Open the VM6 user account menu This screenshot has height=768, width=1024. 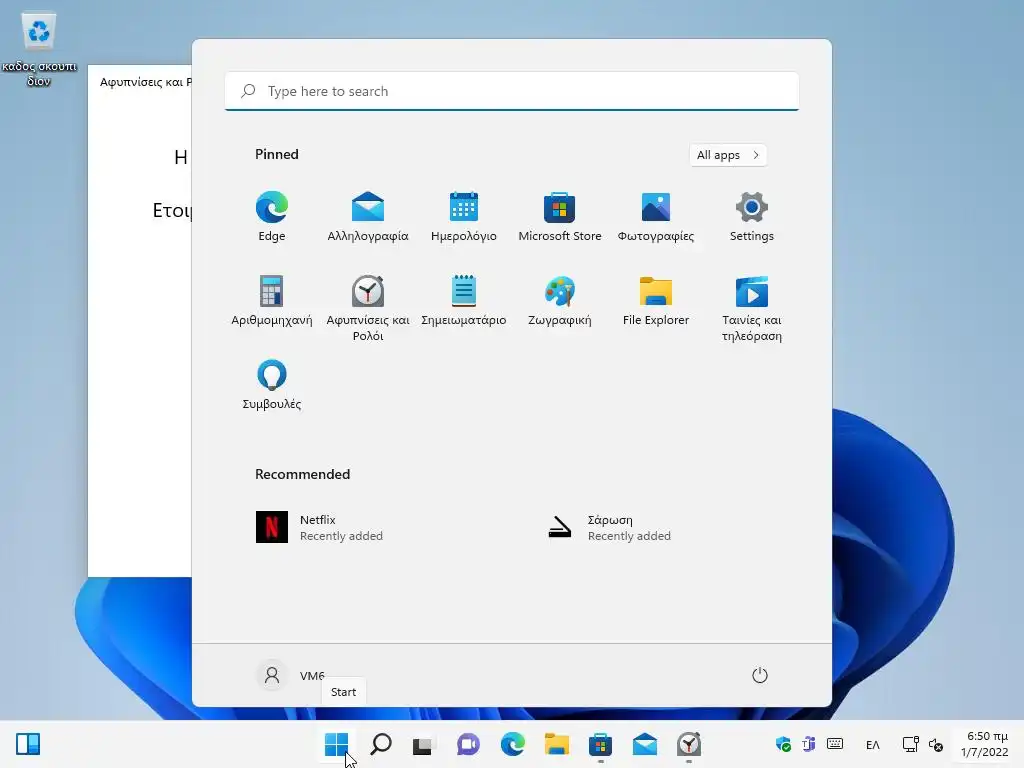(291, 675)
